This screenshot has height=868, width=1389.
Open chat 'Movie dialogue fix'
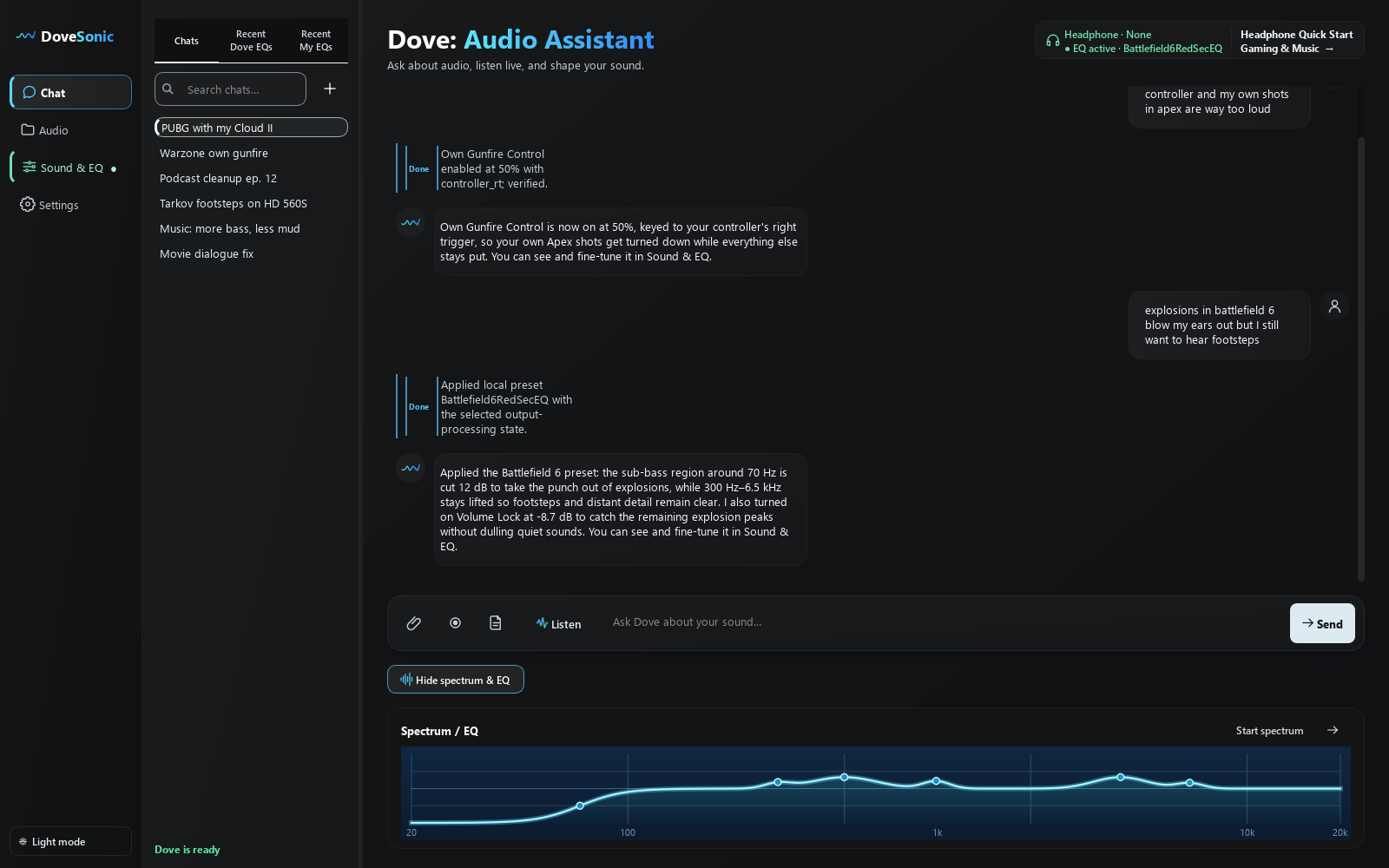click(x=252, y=253)
